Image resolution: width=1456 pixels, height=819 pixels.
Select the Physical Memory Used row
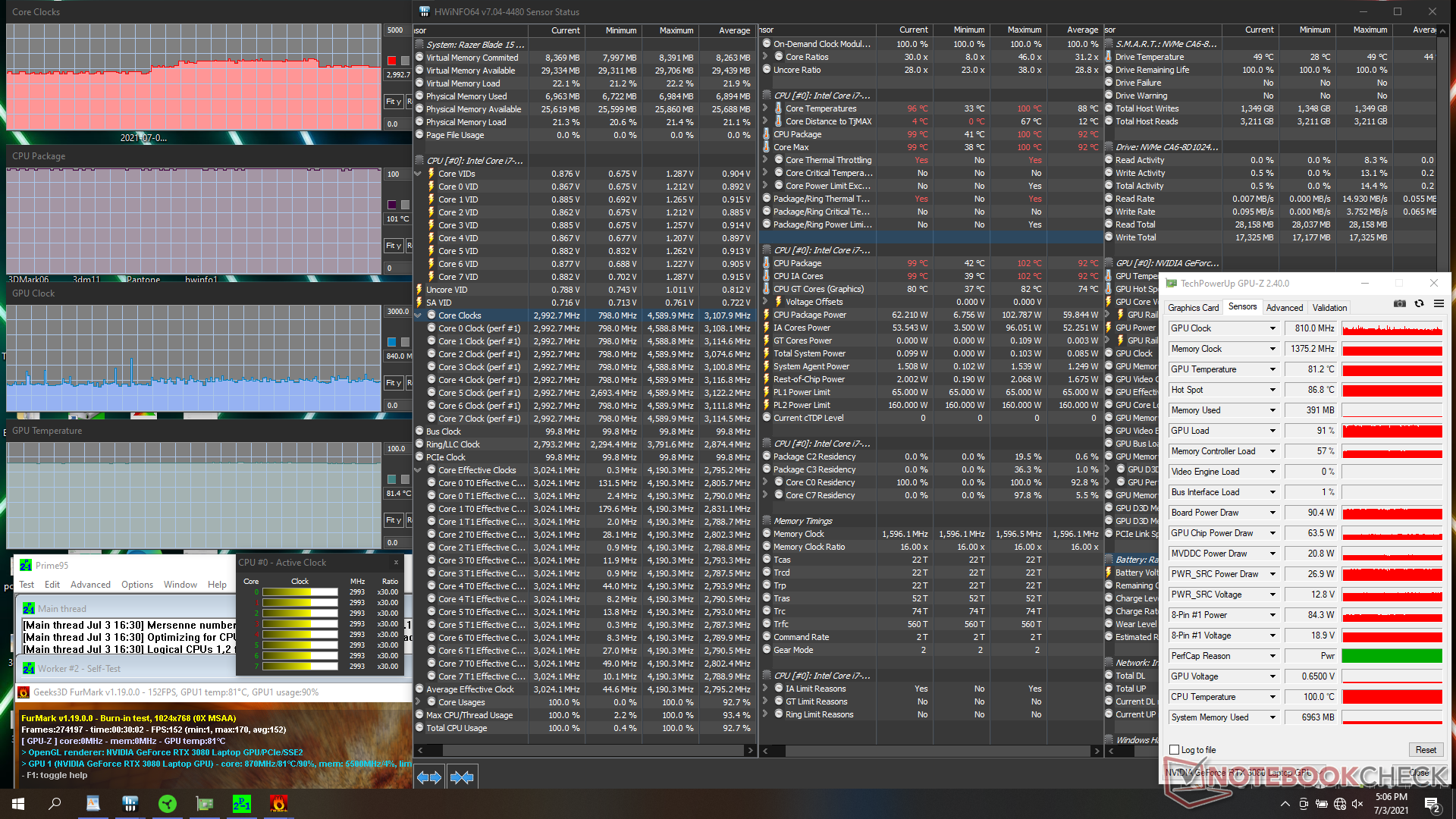point(584,96)
